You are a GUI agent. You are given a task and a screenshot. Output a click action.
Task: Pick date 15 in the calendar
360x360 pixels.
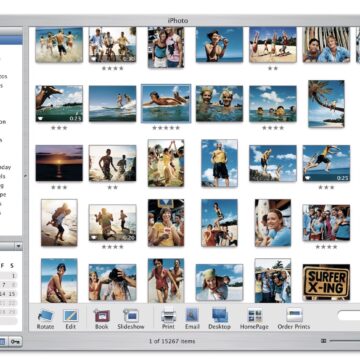point(12,294)
